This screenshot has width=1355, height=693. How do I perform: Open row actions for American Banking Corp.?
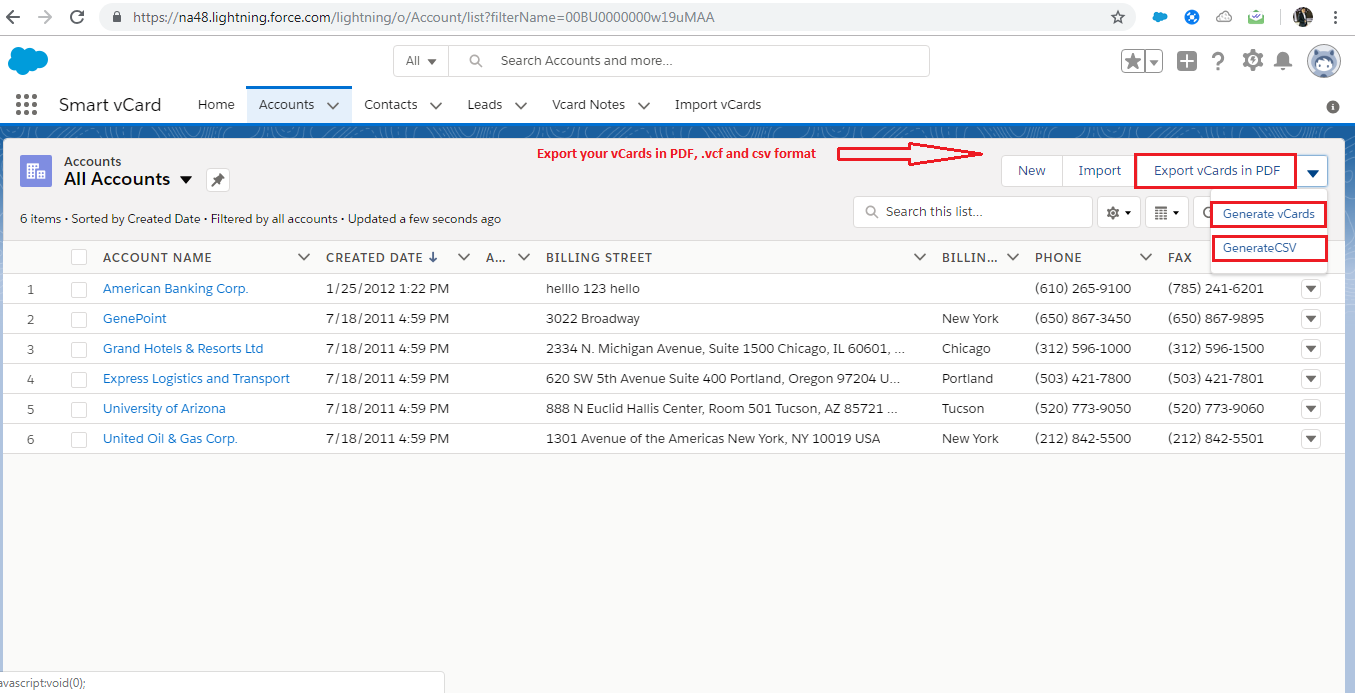(x=1311, y=289)
